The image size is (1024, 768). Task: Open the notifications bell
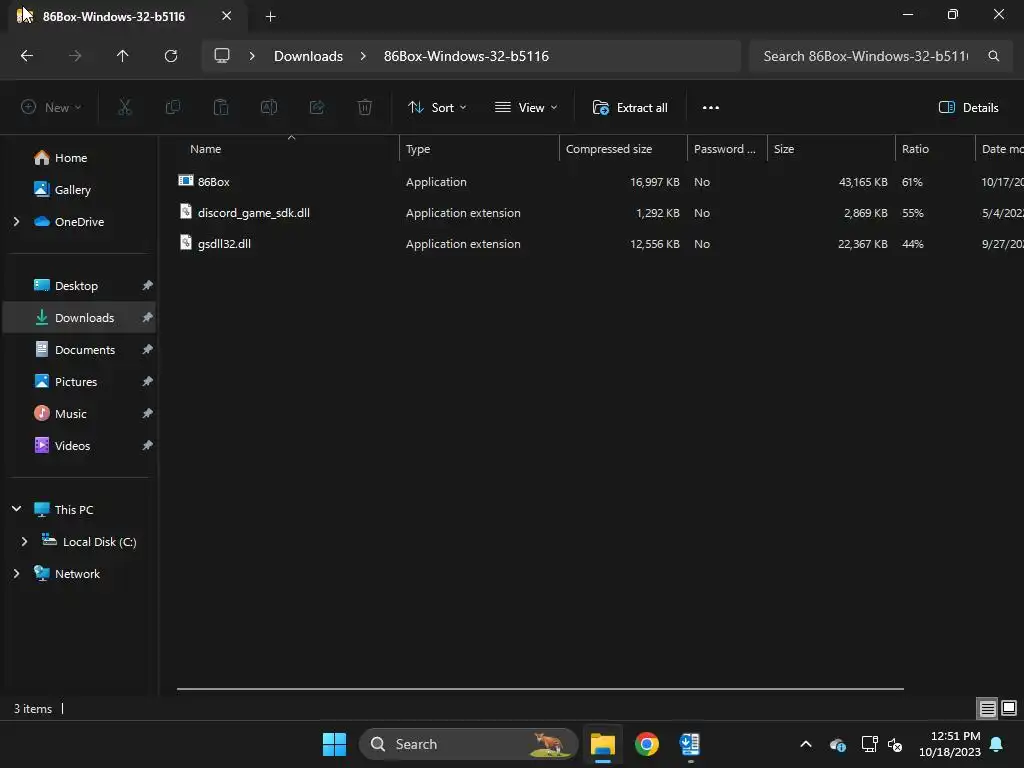point(997,744)
